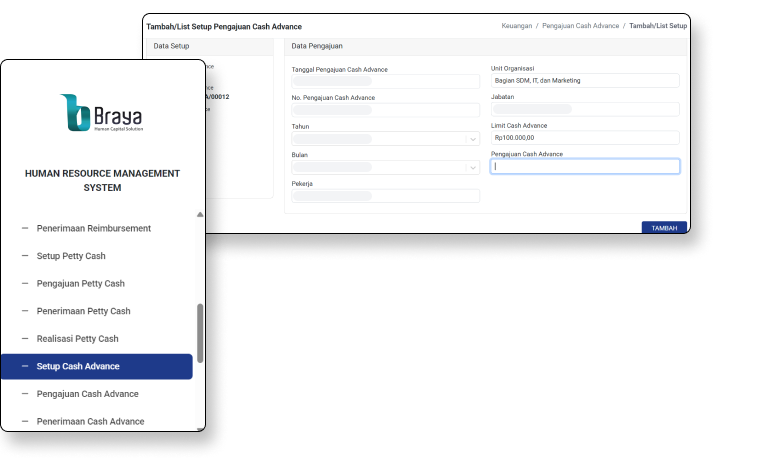Viewport: 760px width, 468px height.
Task: Focus the Pekerja input field
Action: pyautogui.click(x=384, y=196)
